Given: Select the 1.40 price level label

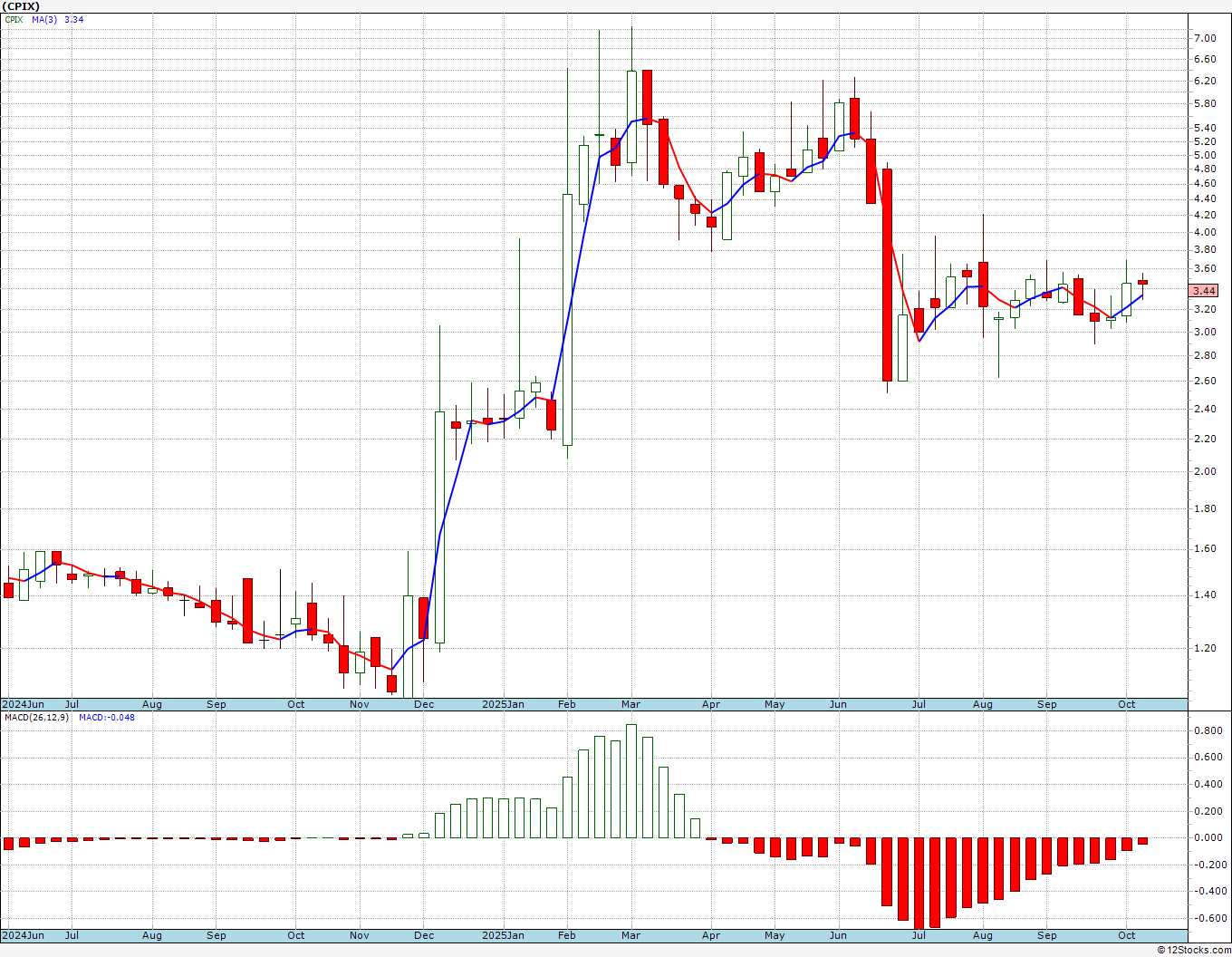Looking at the screenshot, I should 1205,594.
